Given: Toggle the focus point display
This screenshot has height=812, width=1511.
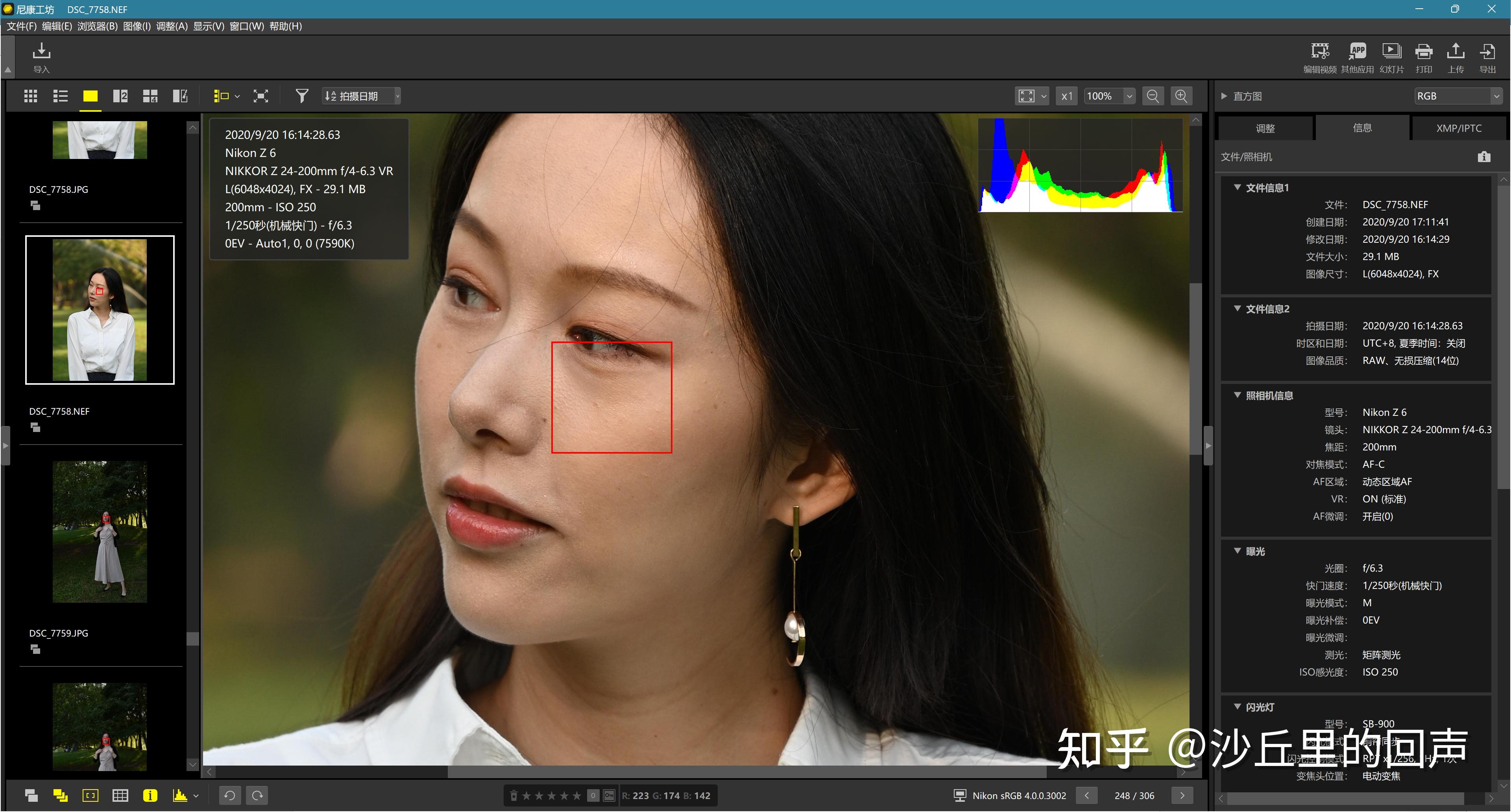Looking at the screenshot, I should click(91, 795).
